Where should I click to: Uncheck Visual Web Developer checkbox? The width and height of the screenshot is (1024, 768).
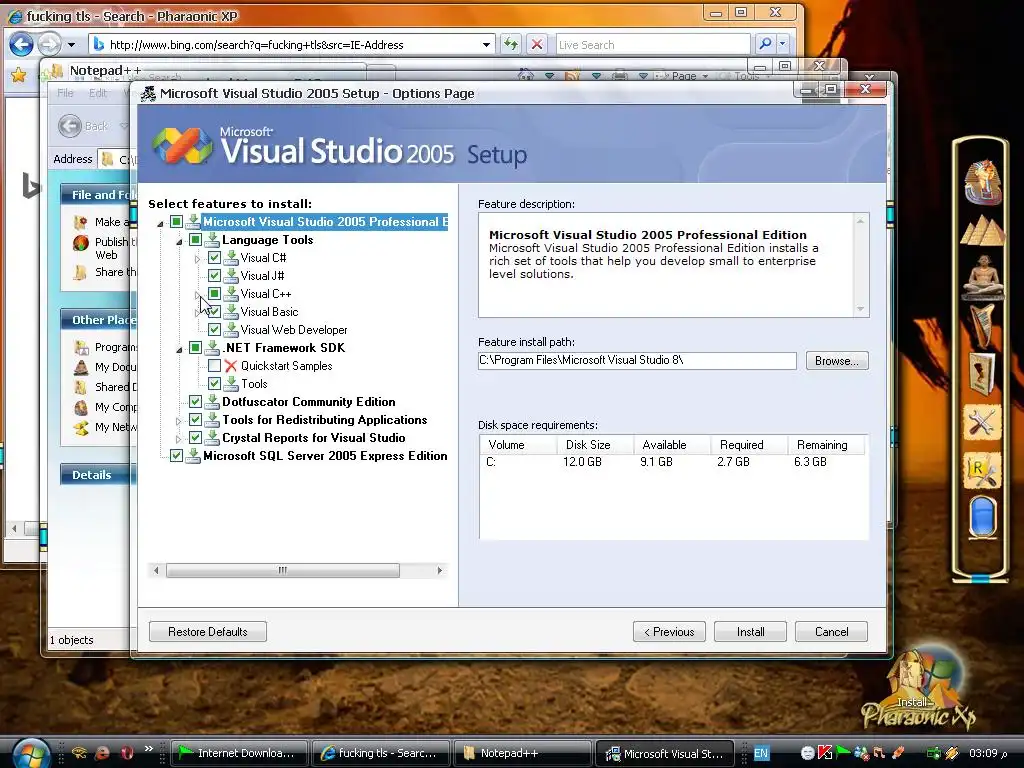214,330
